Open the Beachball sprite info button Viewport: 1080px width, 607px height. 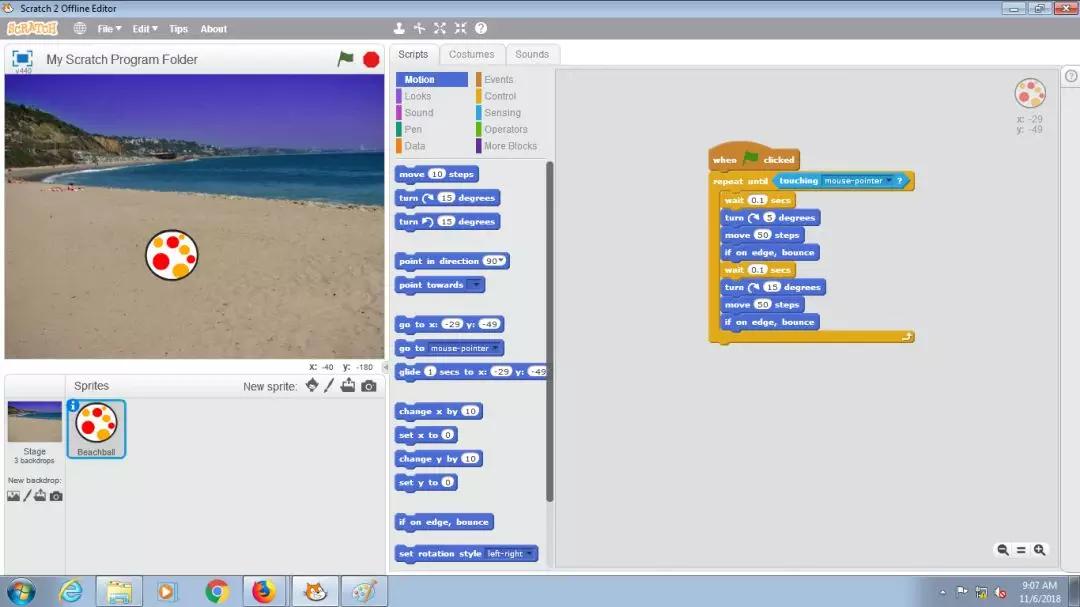pos(74,406)
